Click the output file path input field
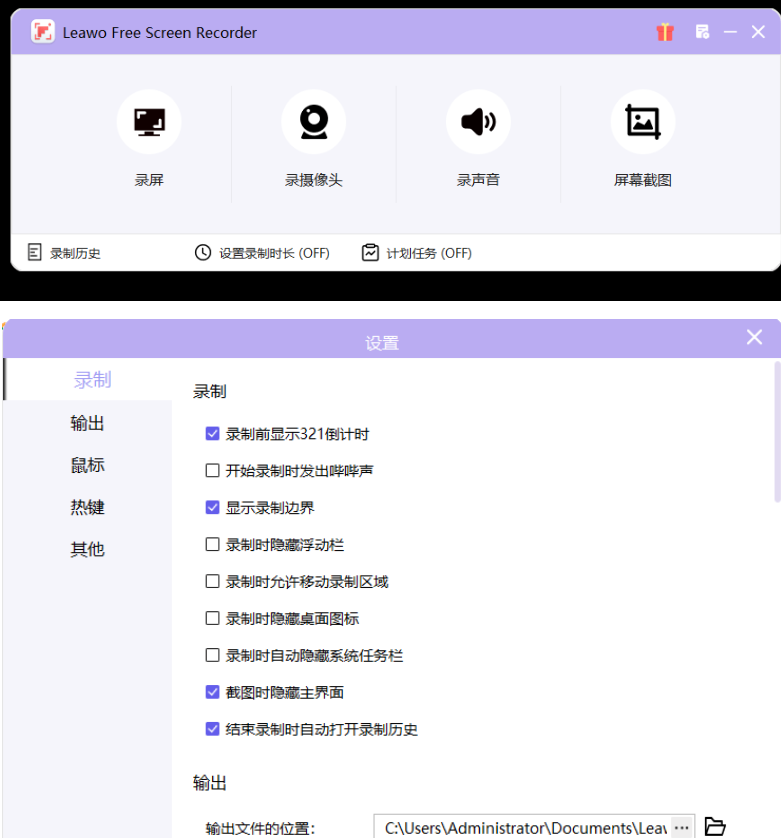 click(x=523, y=827)
